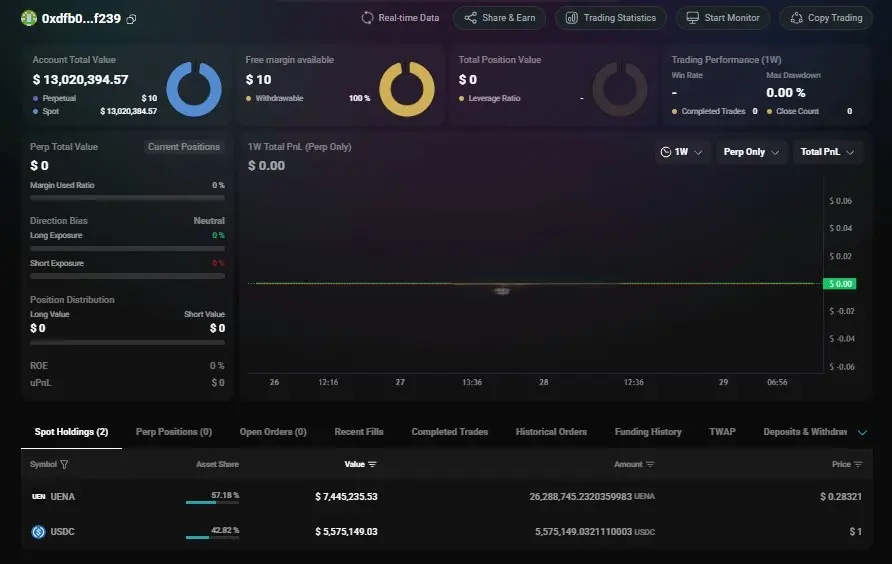
Task: Click the Withdrawable 100 % value
Action: click(x=359, y=98)
